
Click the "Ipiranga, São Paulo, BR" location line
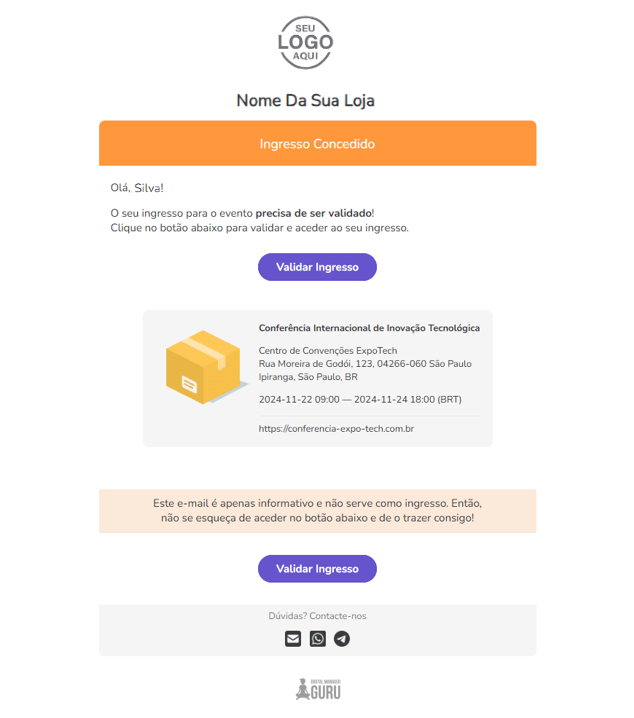pyautogui.click(x=308, y=377)
